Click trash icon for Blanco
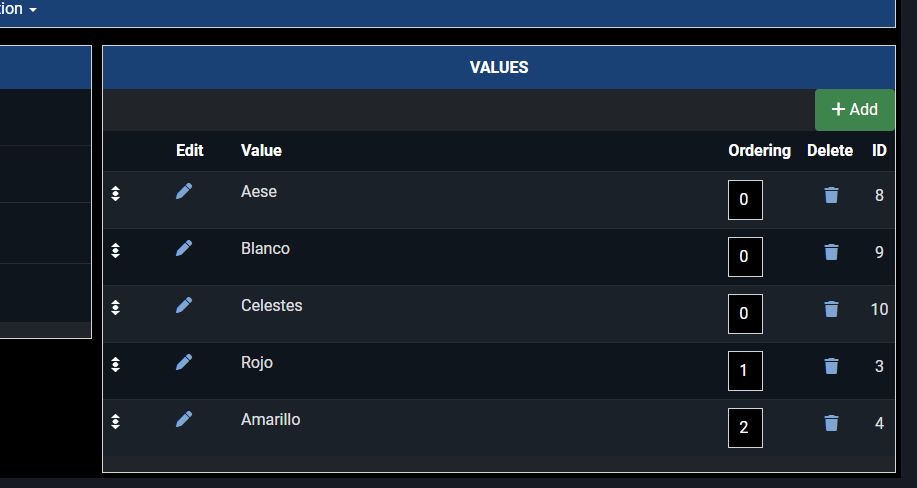917x488 pixels. tap(831, 252)
